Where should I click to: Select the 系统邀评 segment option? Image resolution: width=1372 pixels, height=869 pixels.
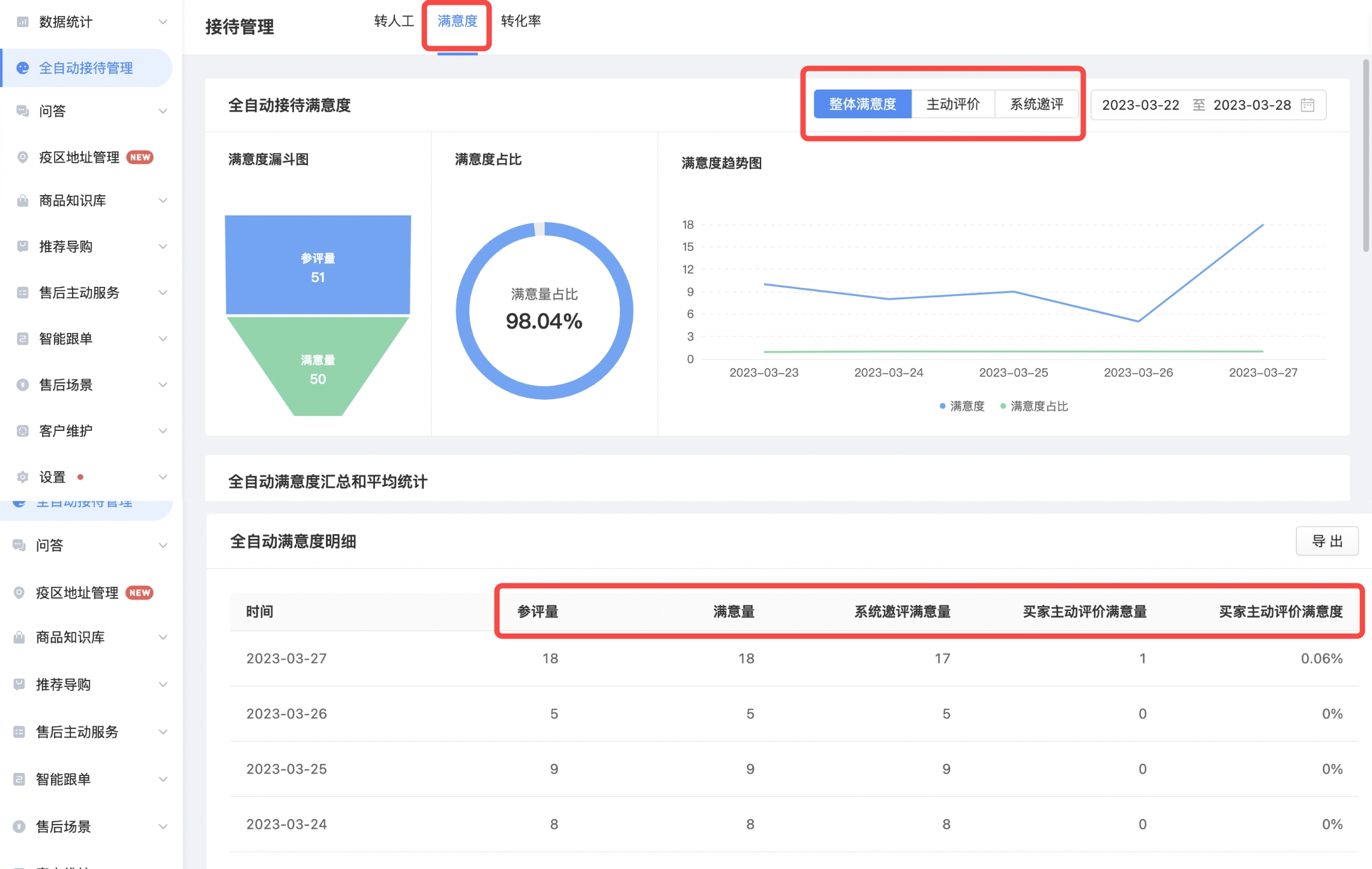coord(1037,104)
